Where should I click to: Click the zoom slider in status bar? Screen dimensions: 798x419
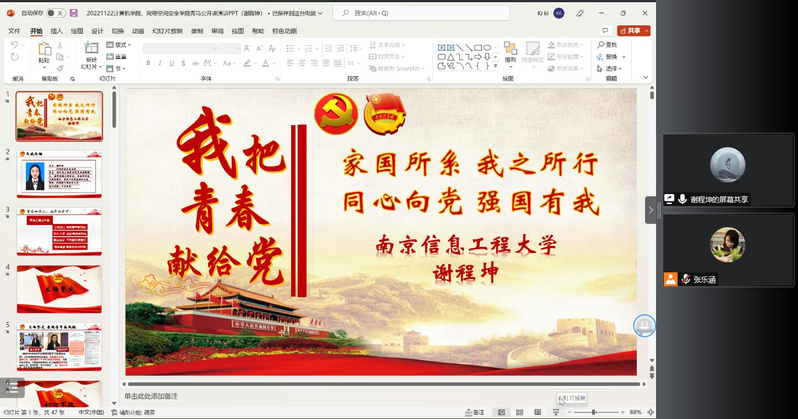[594, 412]
